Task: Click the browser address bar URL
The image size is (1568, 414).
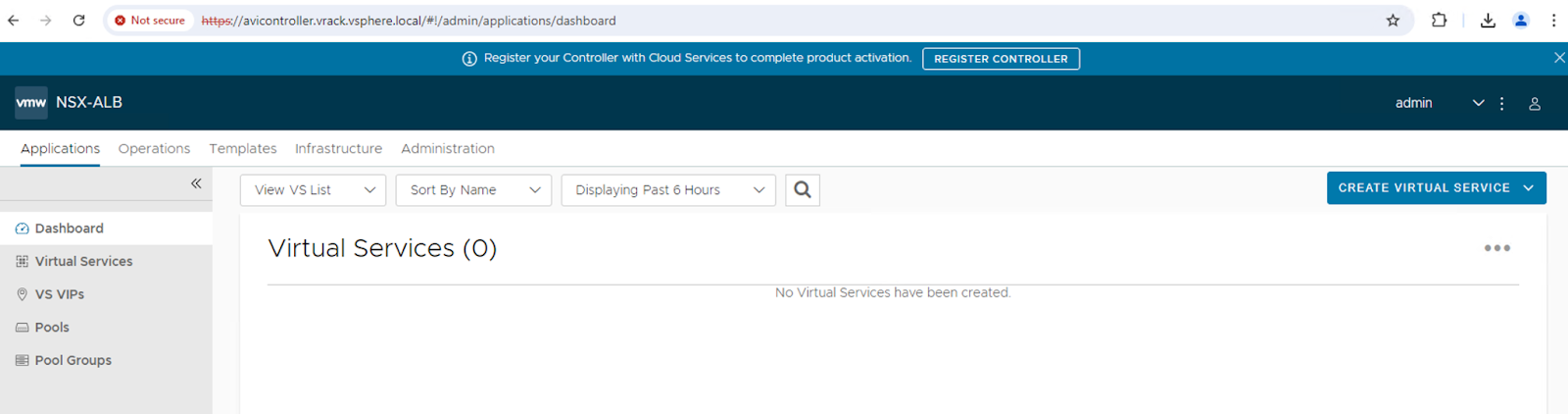Action: click(x=409, y=21)
